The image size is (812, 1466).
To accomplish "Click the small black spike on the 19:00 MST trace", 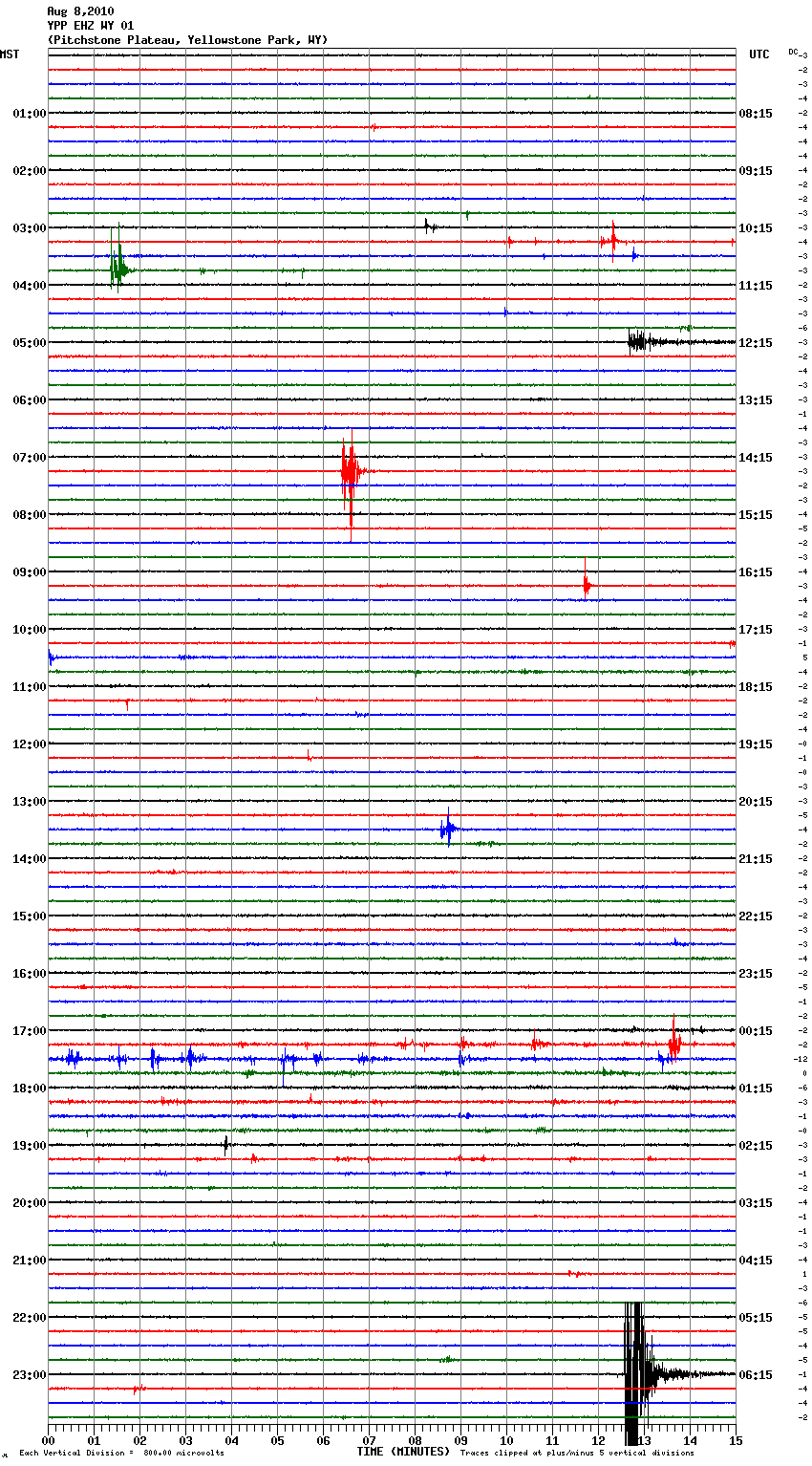I will [x=225, y=1144].
